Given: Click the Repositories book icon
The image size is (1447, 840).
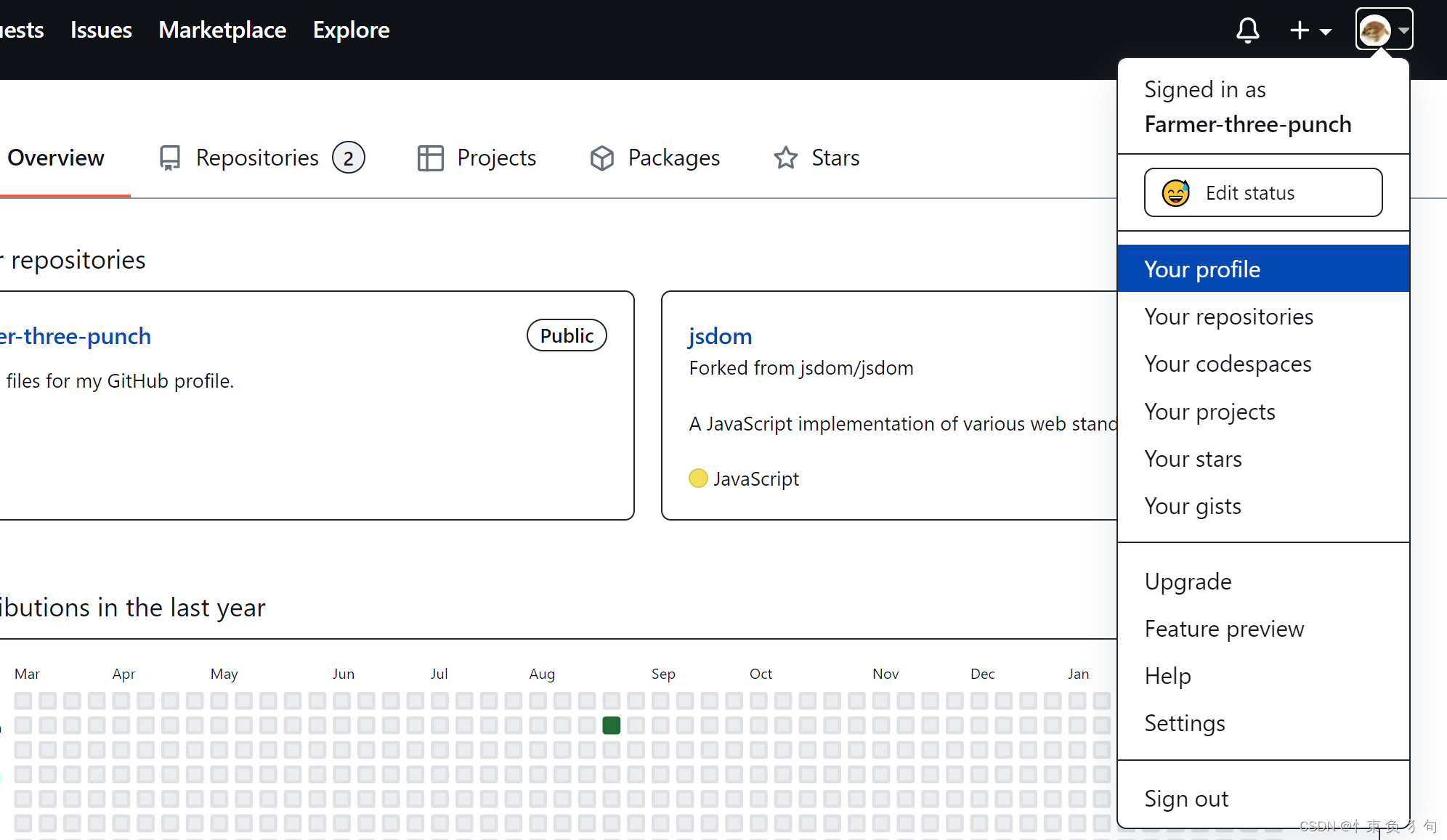Looking at the screenshot, I should pyautogui.click(x=170, y=158).
